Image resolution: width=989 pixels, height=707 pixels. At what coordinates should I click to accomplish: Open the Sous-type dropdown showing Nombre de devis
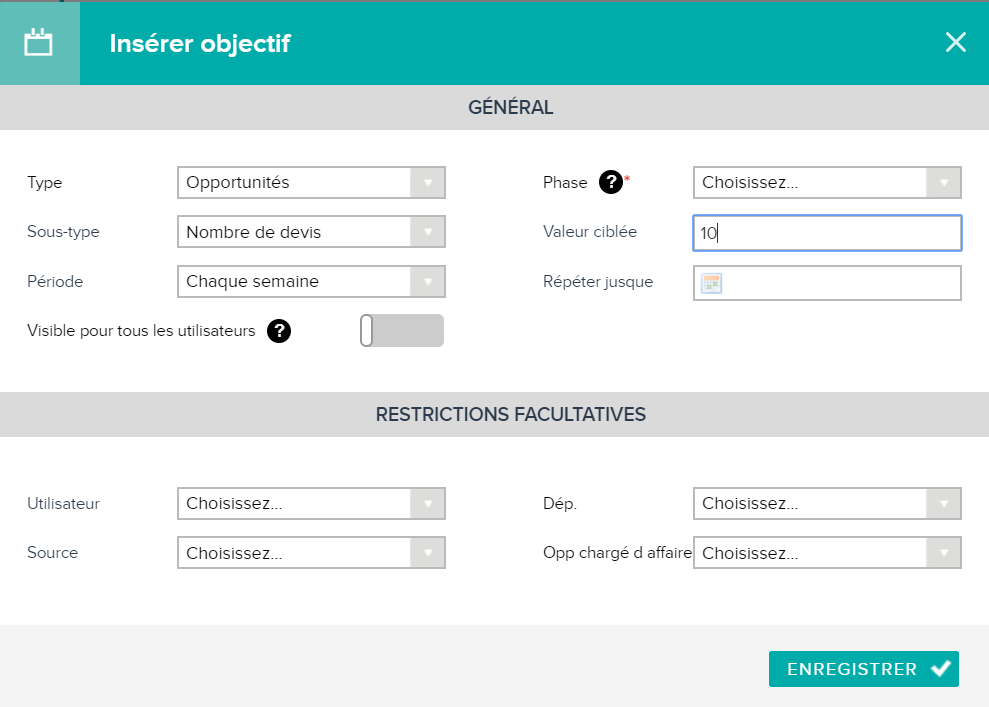(312, 231)
